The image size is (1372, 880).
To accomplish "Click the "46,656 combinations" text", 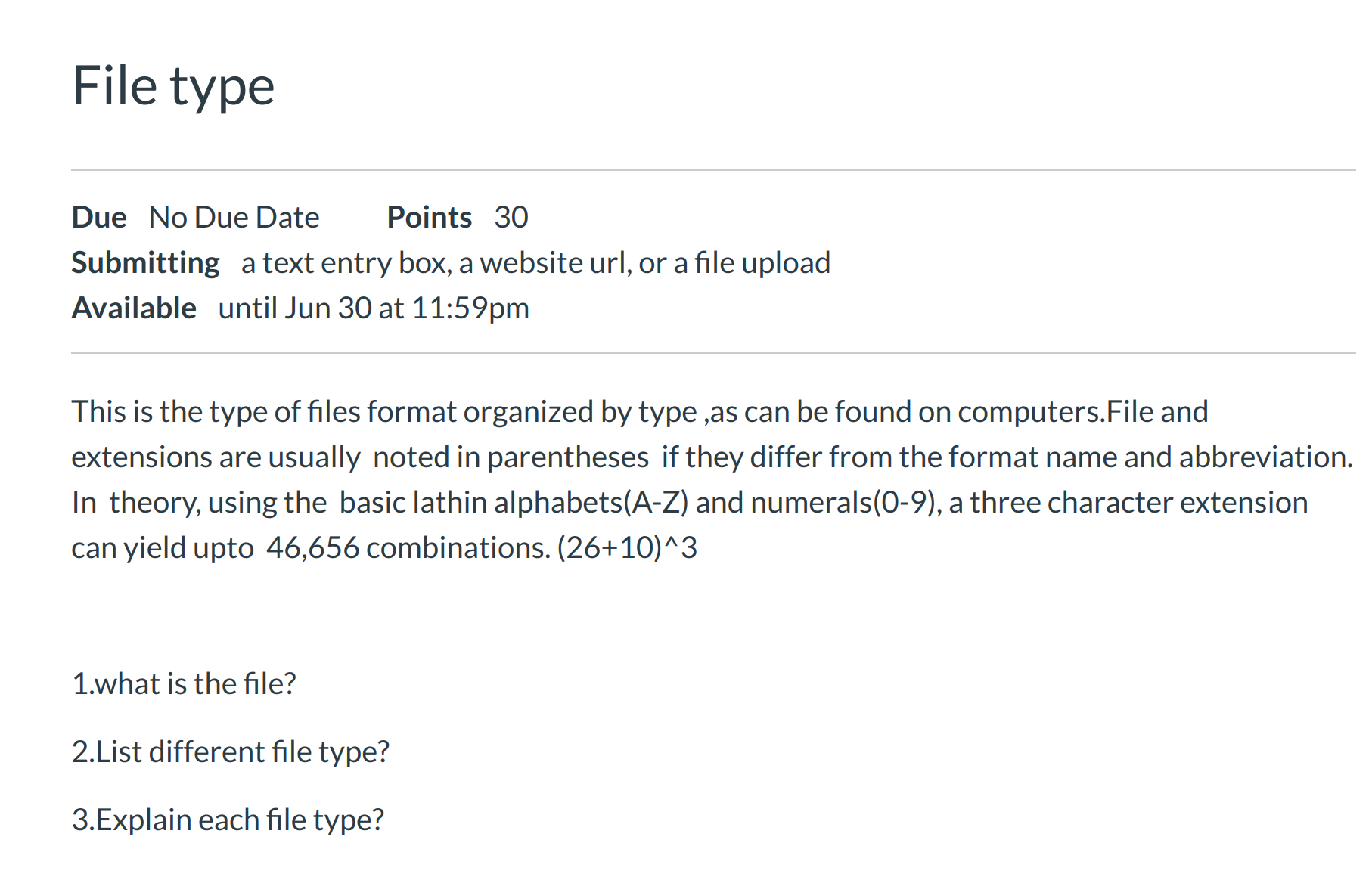I will coord(408,548).
